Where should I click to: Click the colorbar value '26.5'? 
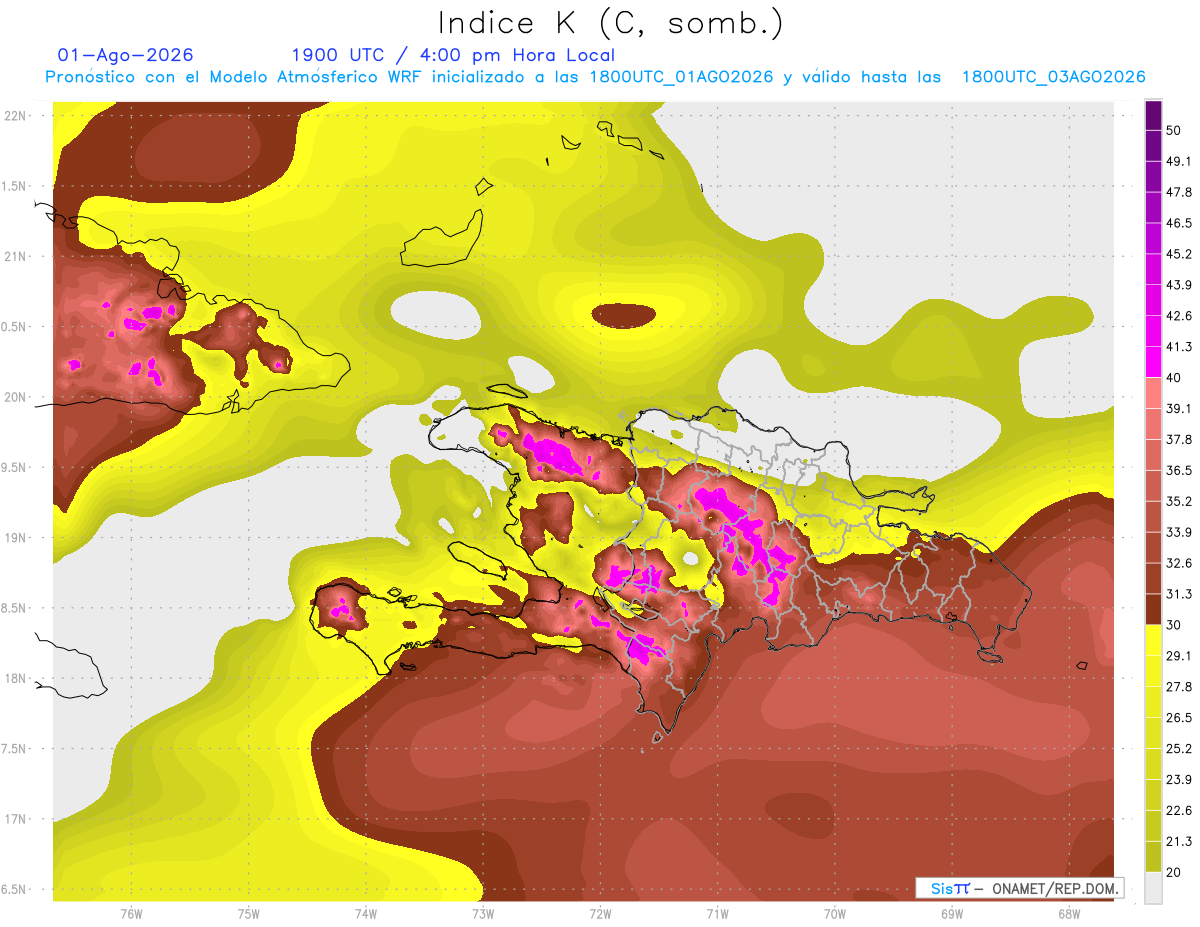click(1179, 718)
